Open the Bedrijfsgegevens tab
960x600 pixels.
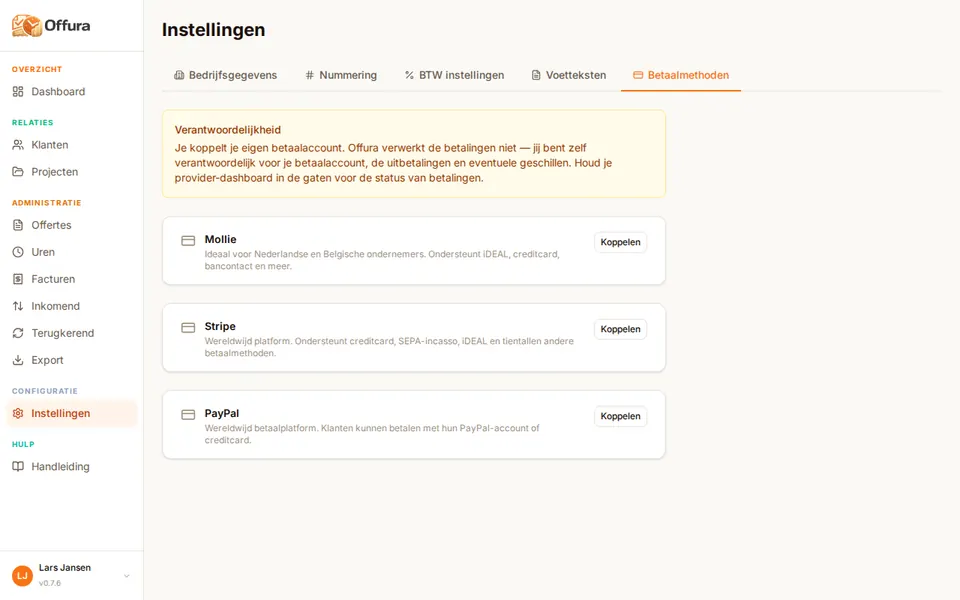pyautogui.click(x=225, y=75)
